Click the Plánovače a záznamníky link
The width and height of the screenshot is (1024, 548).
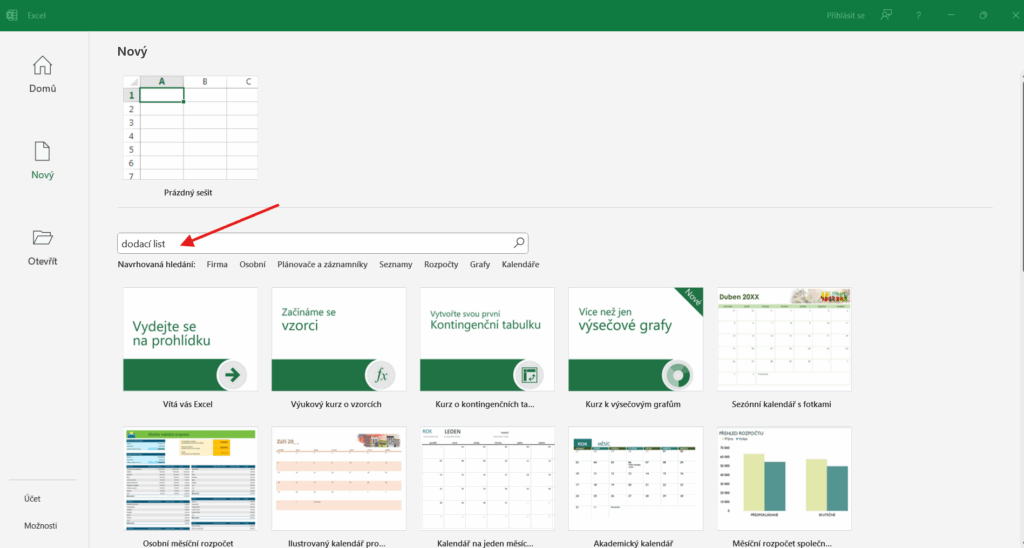[x=322, y=265]
